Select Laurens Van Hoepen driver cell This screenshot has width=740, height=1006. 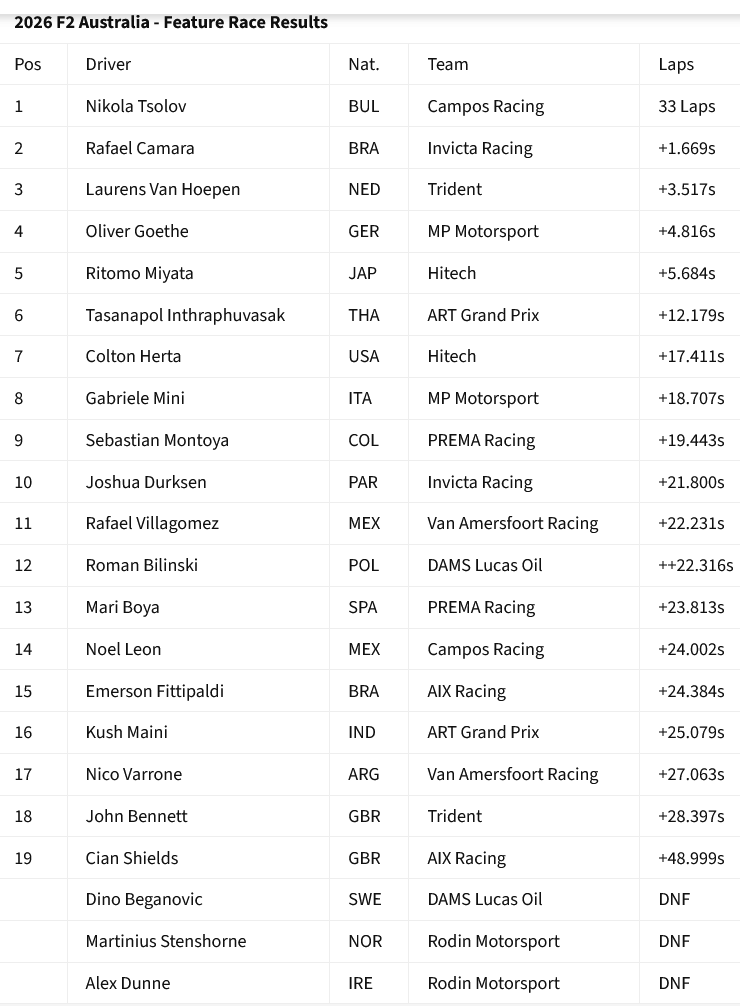coord(163,189)
